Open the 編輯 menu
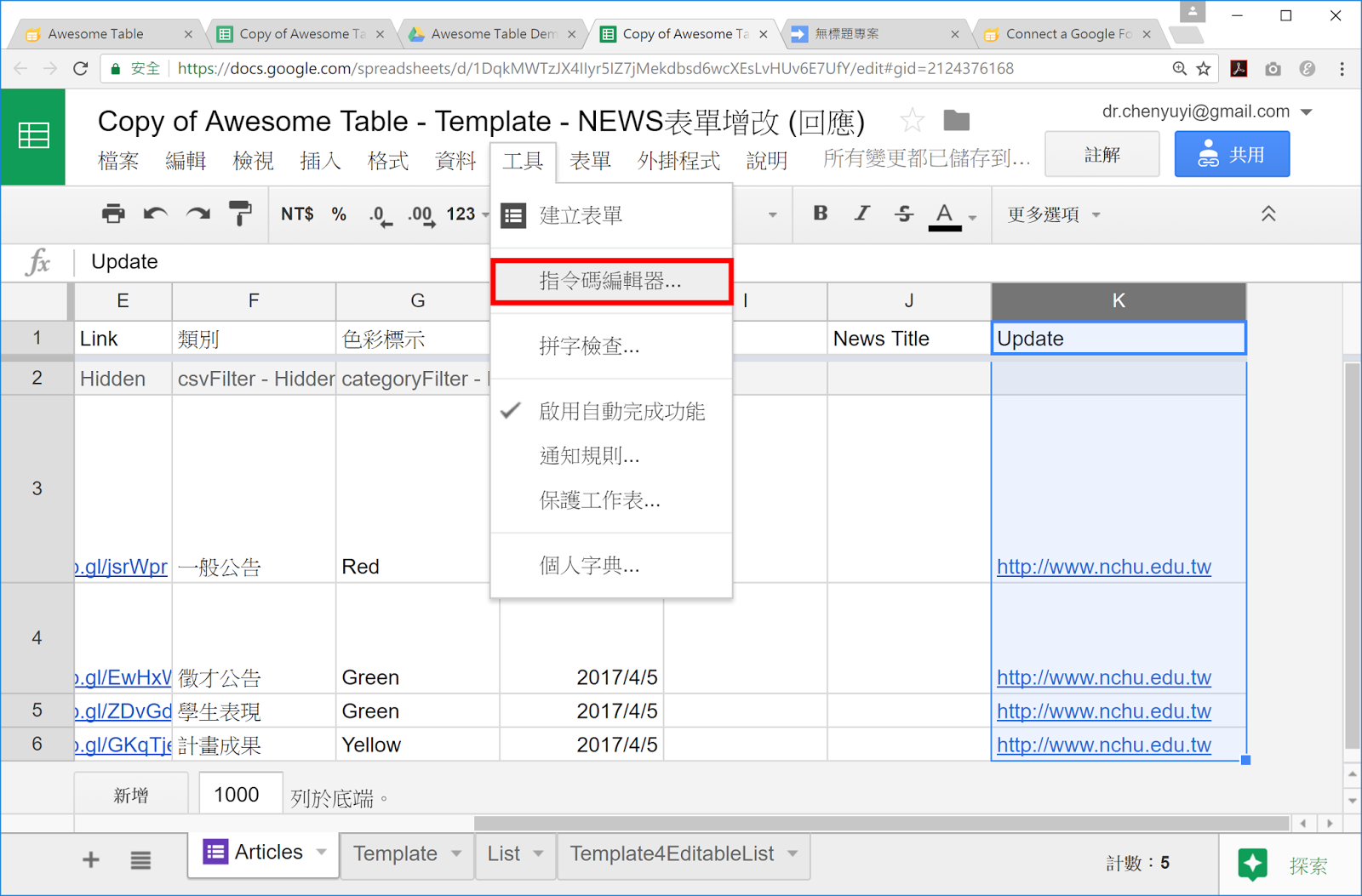The width and height of the screenshot is (1362, 896). tap(186, 160)
